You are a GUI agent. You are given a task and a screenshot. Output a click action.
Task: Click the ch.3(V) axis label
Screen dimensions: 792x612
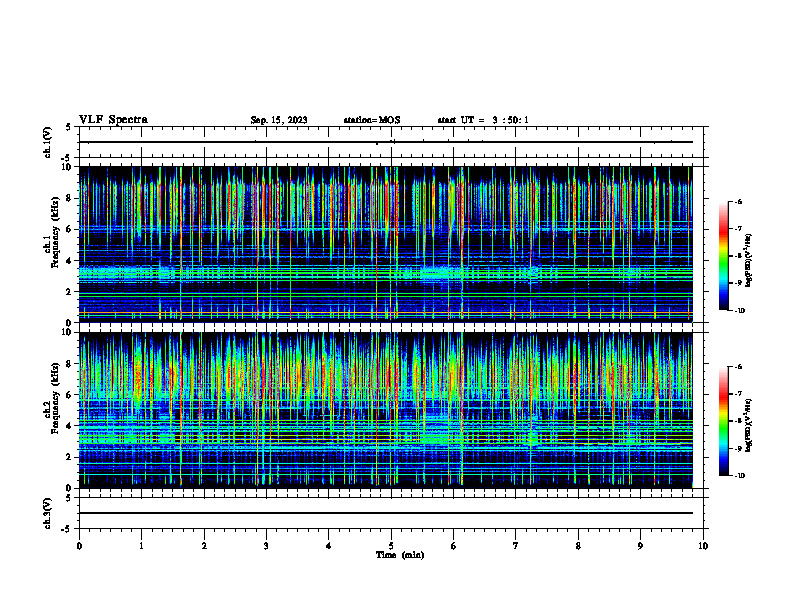[48, 513]
